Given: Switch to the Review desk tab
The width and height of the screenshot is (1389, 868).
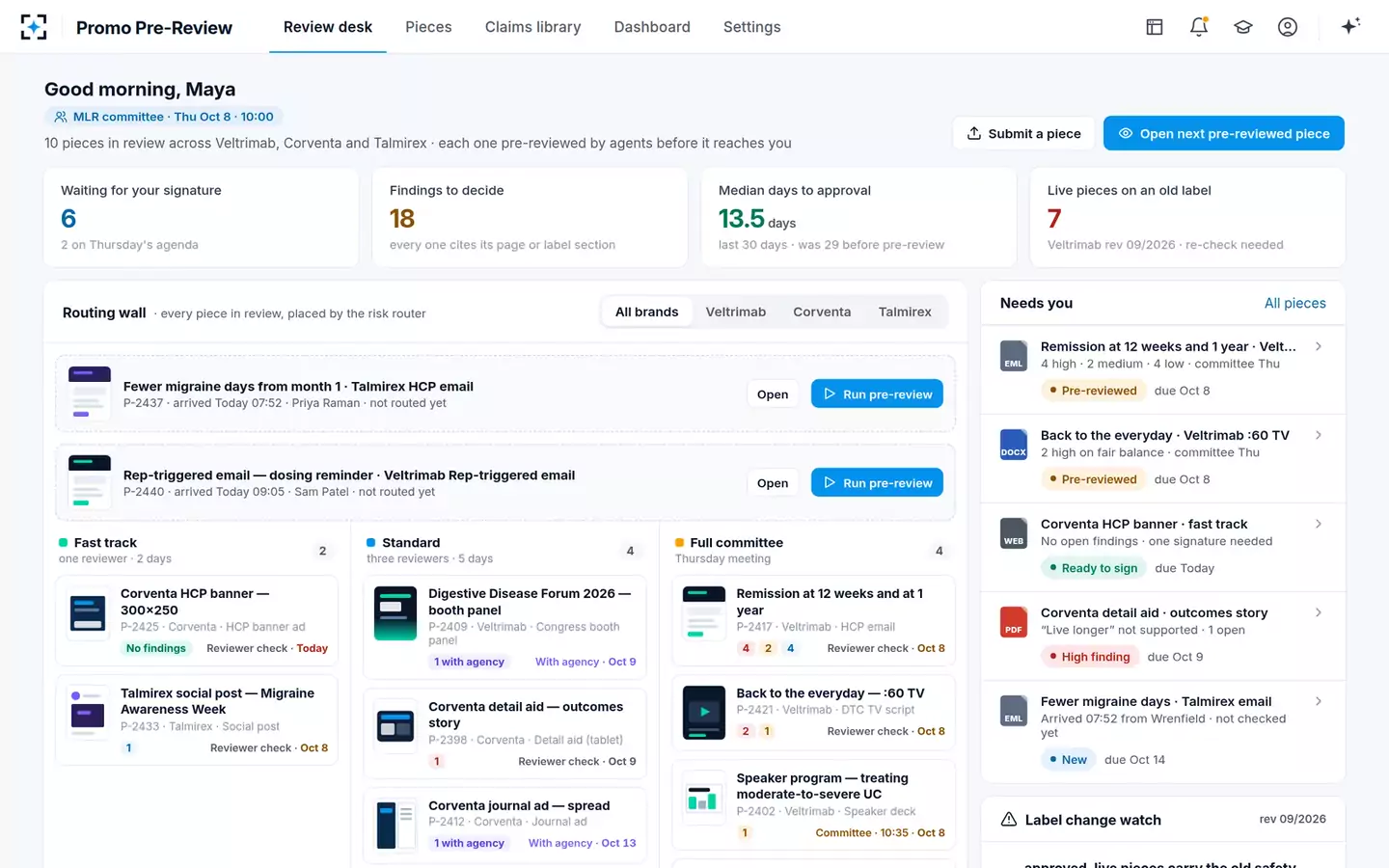Looking at the screenshot, I should pos(328,27).
